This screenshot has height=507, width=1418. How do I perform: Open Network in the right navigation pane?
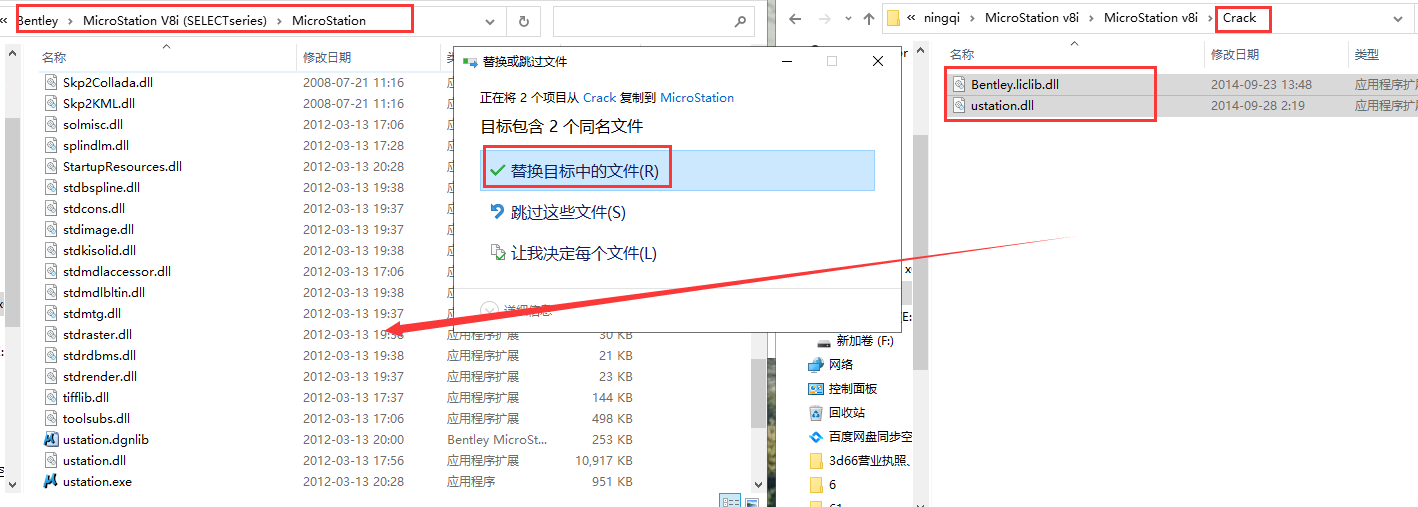tap(831, 364)
